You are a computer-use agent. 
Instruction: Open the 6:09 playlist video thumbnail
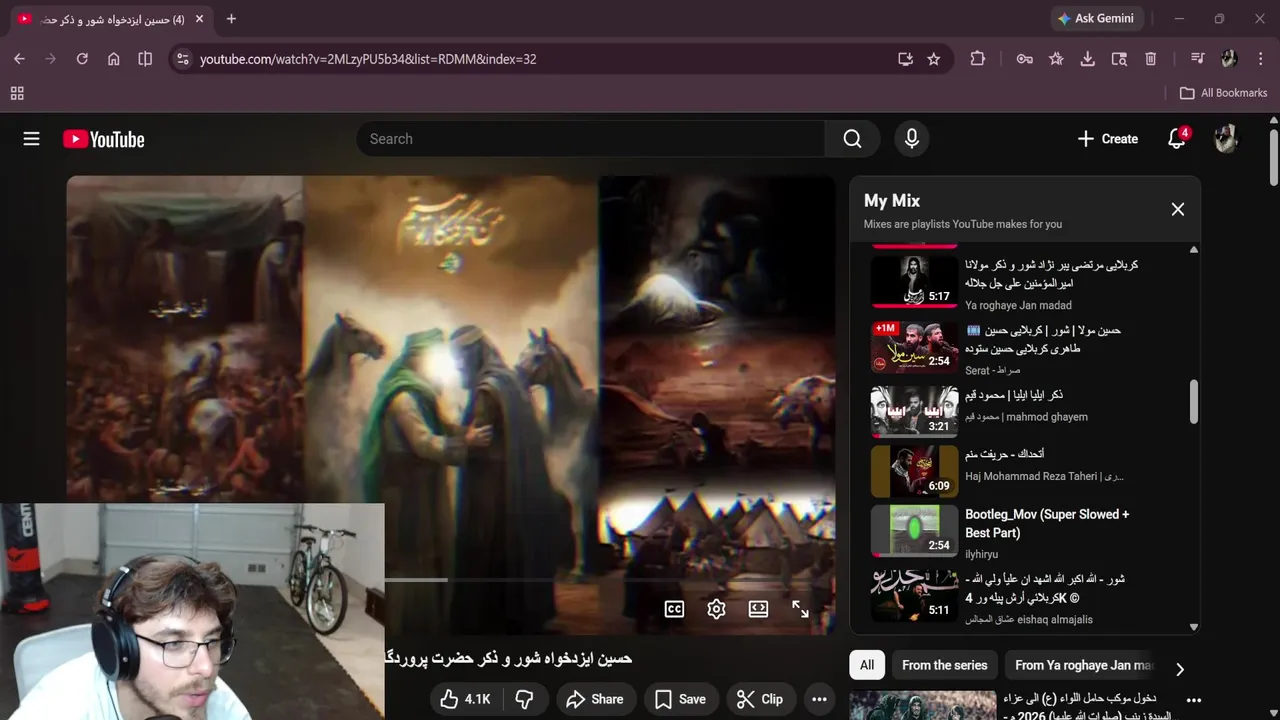[x=914, y=471]
